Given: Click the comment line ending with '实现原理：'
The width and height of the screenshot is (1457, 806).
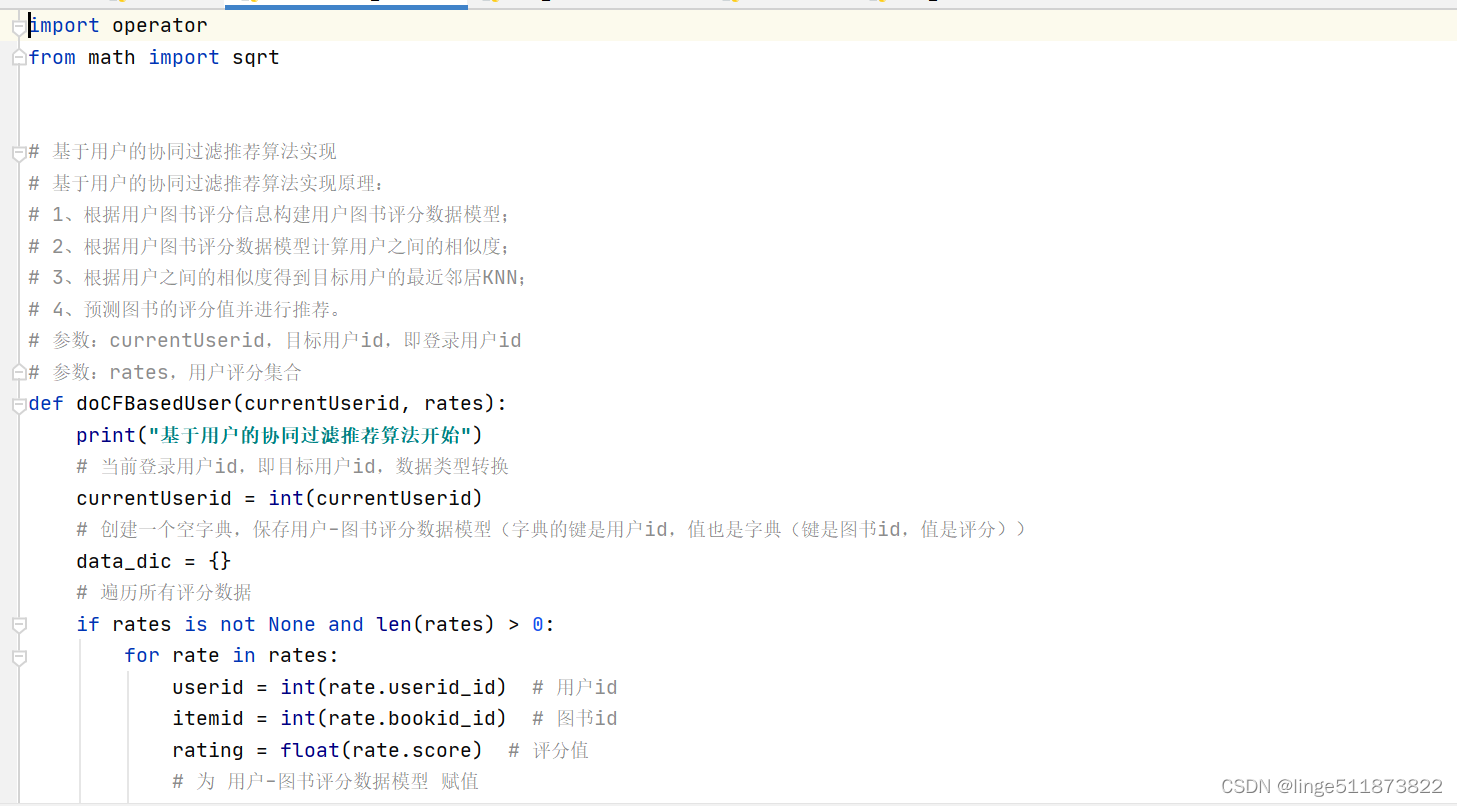Looking at the screenshot, I should click(206, 184).
